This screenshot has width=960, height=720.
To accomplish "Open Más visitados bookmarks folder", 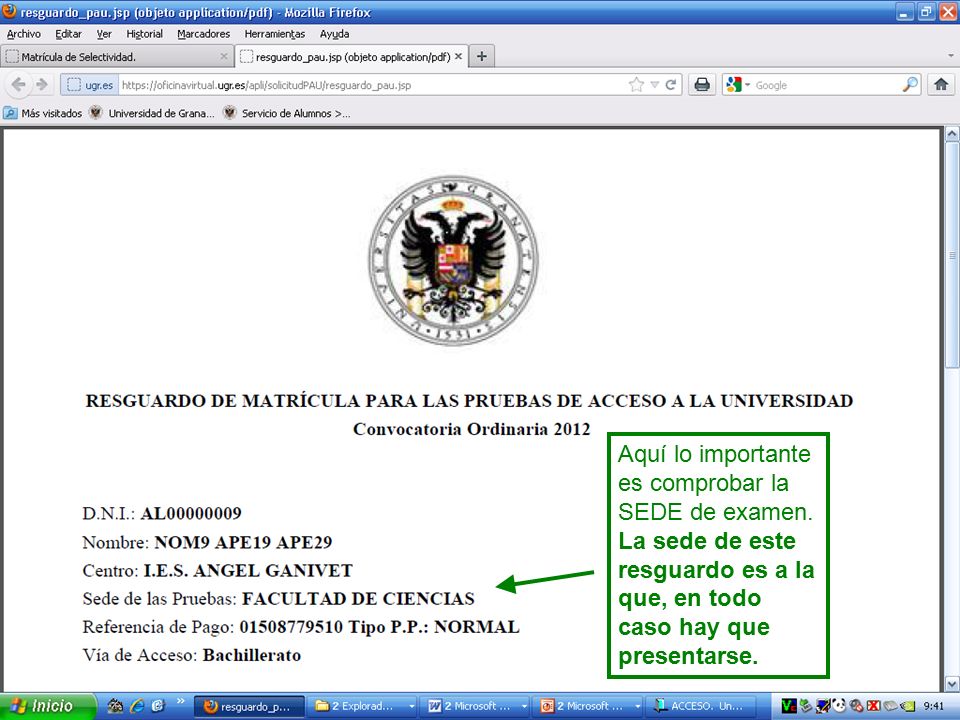I will [x=43, y=113].
